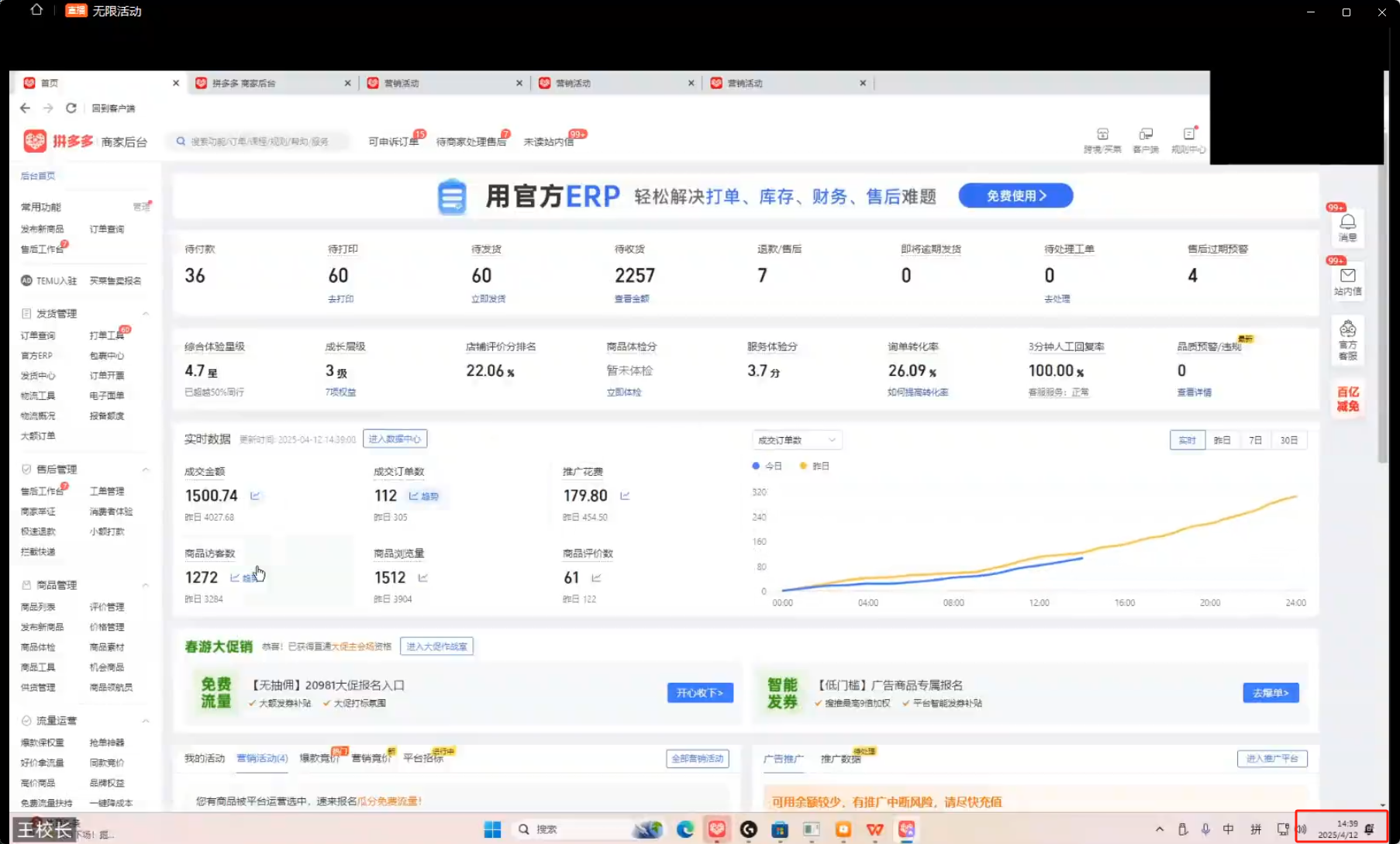Open the 成交订单数 metric dropdown
This screenshot has width=1400, height=844.
point(796,440)
